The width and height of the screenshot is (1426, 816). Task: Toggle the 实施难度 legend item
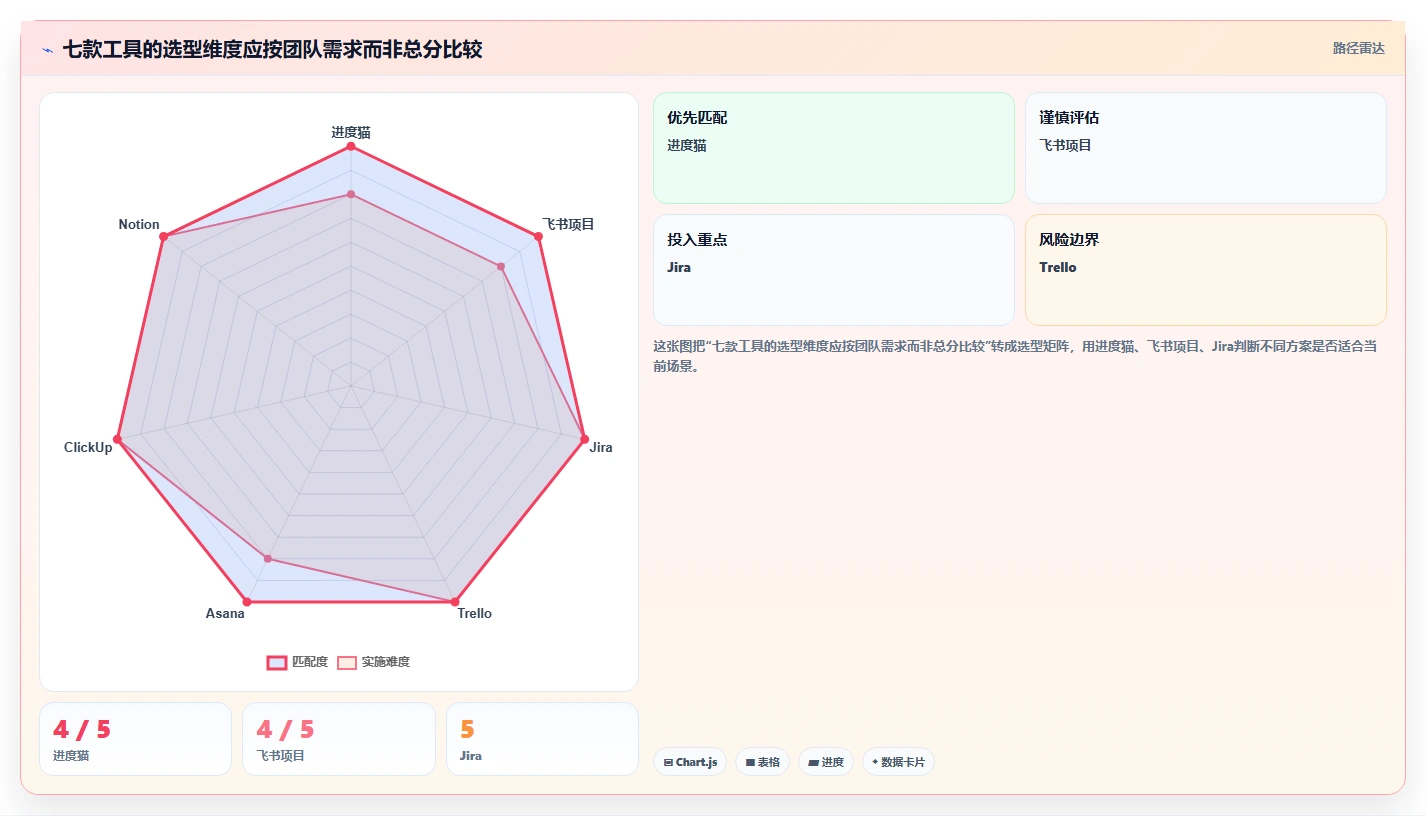(373, 662)
